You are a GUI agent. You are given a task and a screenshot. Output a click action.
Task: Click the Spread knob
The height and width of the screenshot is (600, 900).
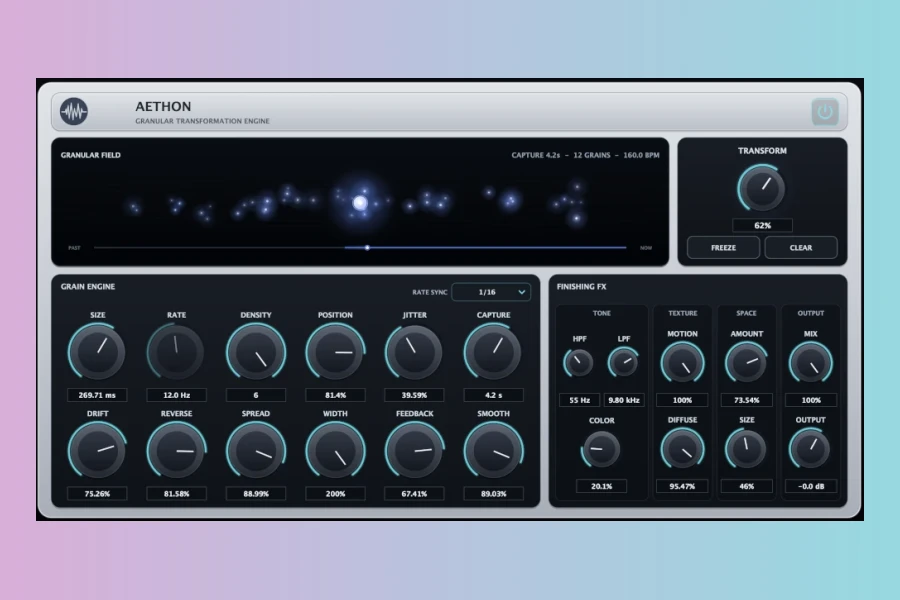[x=255, y=450]
